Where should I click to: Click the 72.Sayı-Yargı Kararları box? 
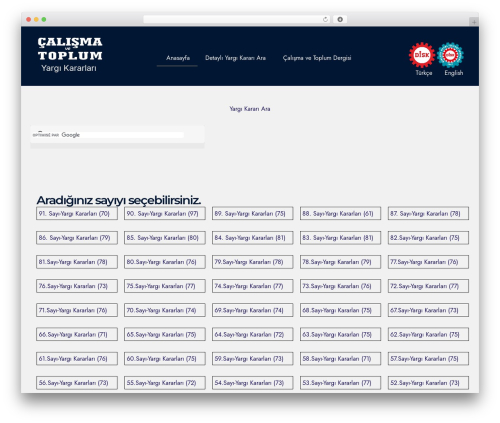click(428, 286)
